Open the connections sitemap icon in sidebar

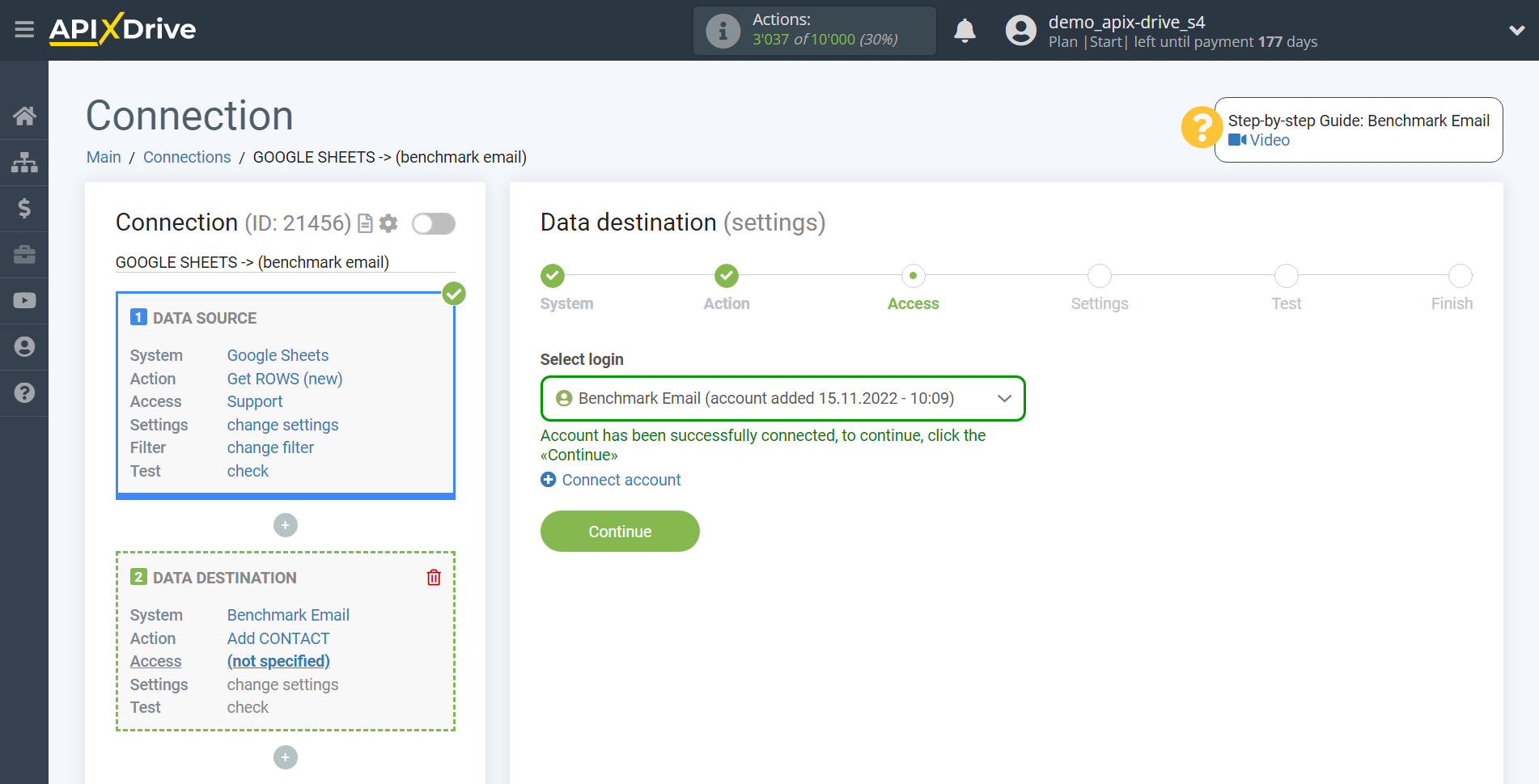[x=24, y=163]
